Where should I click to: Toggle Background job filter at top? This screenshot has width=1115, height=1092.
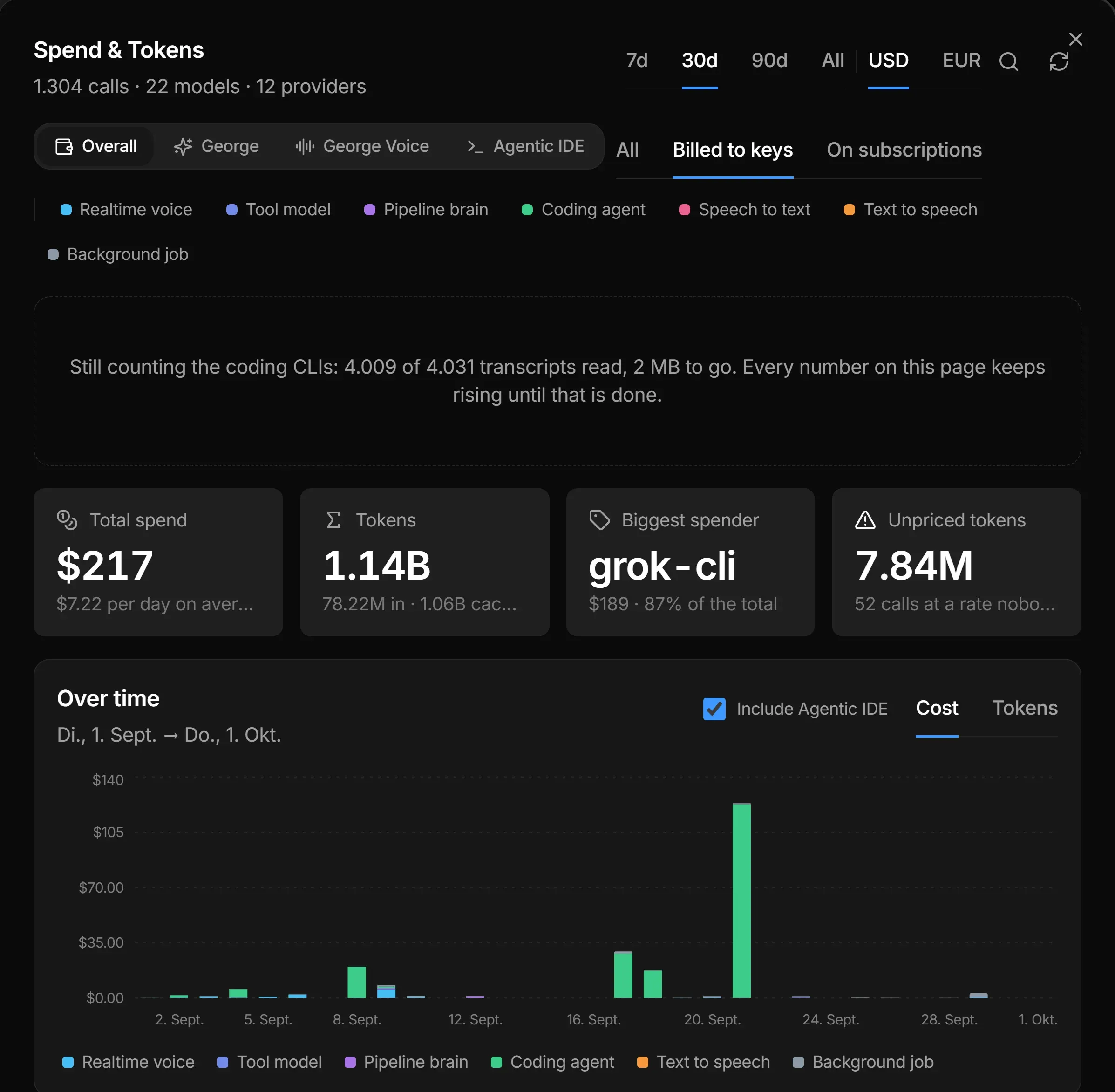(x=117, y=254)
